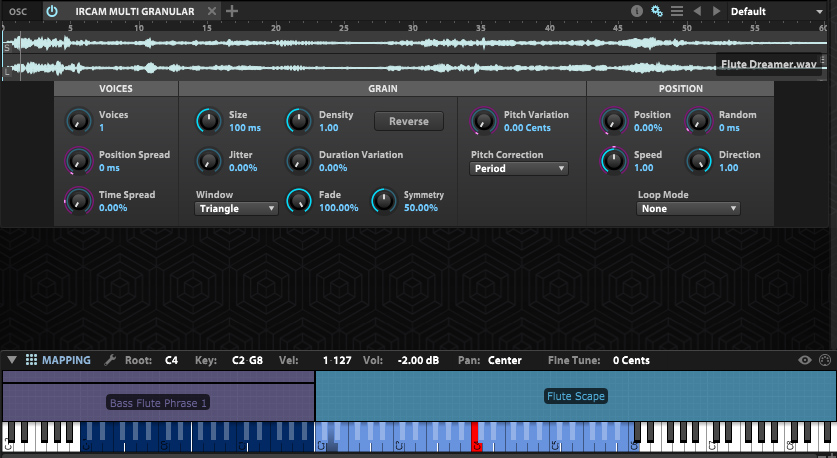Viewport: 837px width, 458px height.
Task: Click the Mapping grid icon
Action: (31, 360)
